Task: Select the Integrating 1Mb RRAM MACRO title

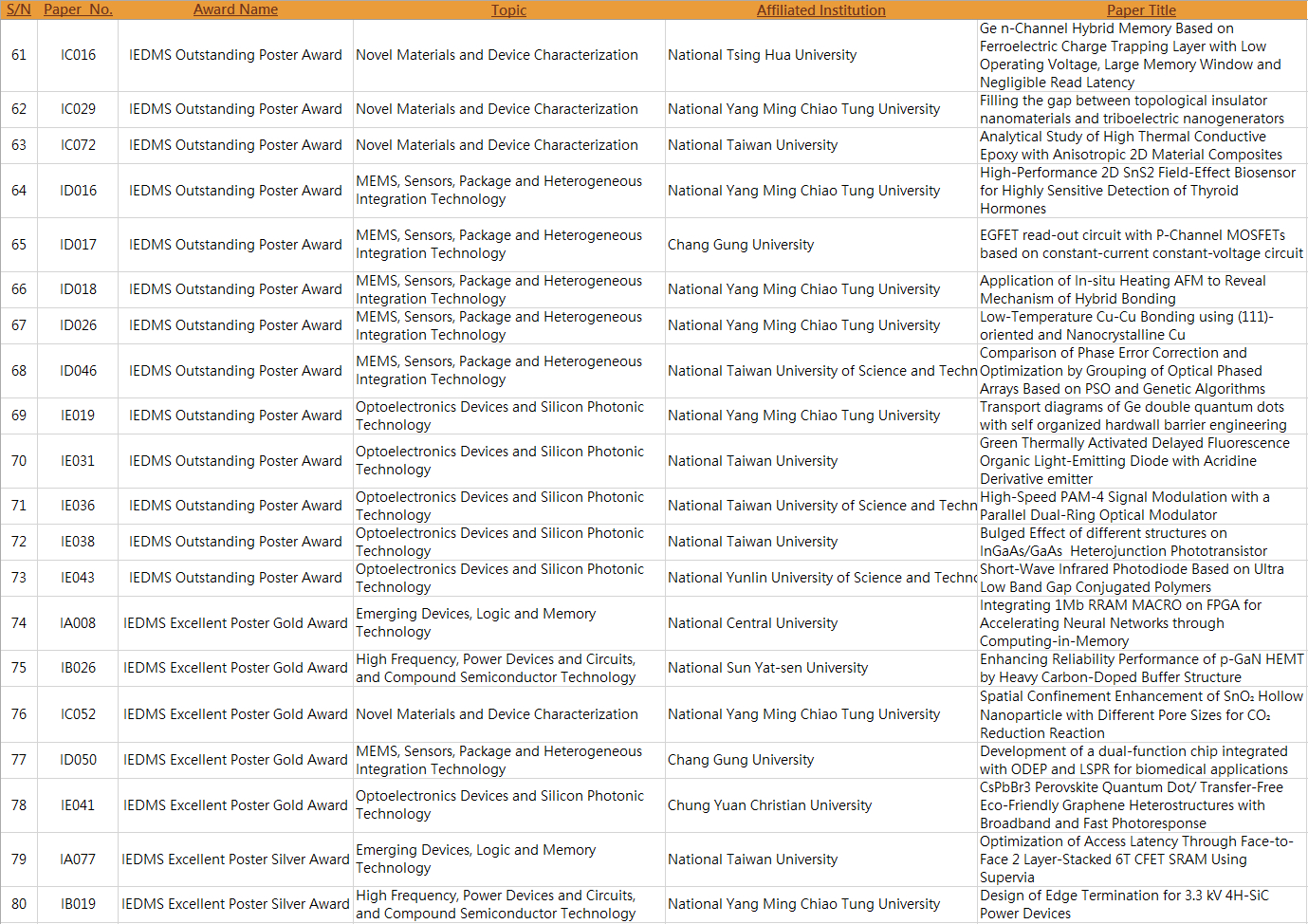Action: coord(1142,623)
